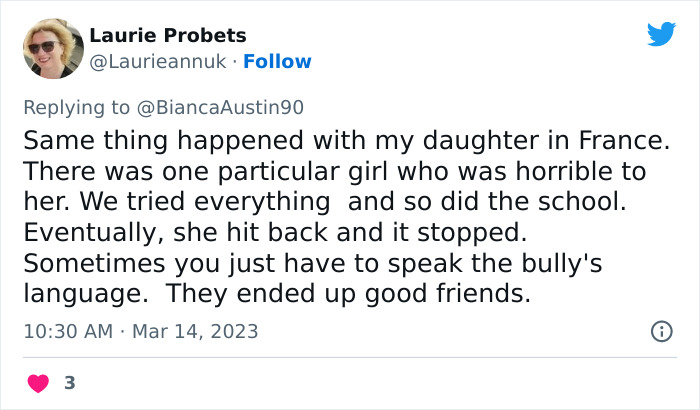The image size is (700, 410).
Task: Click the Twitter bird logo
Action: [x=661, y=35]
